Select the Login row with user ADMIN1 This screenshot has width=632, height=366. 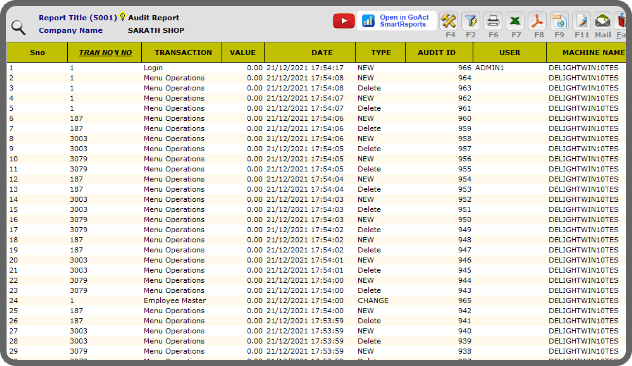pos(316,68)
